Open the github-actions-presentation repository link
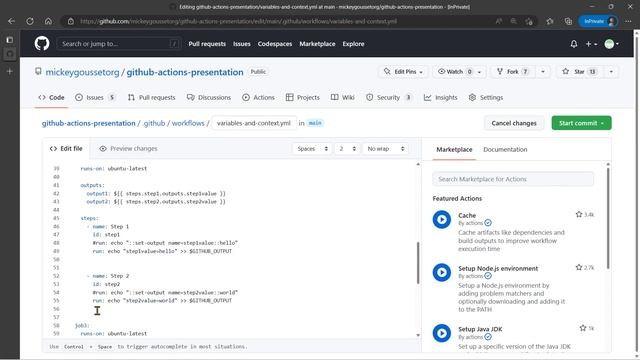The image size is (640, 360). pos(185,72)
